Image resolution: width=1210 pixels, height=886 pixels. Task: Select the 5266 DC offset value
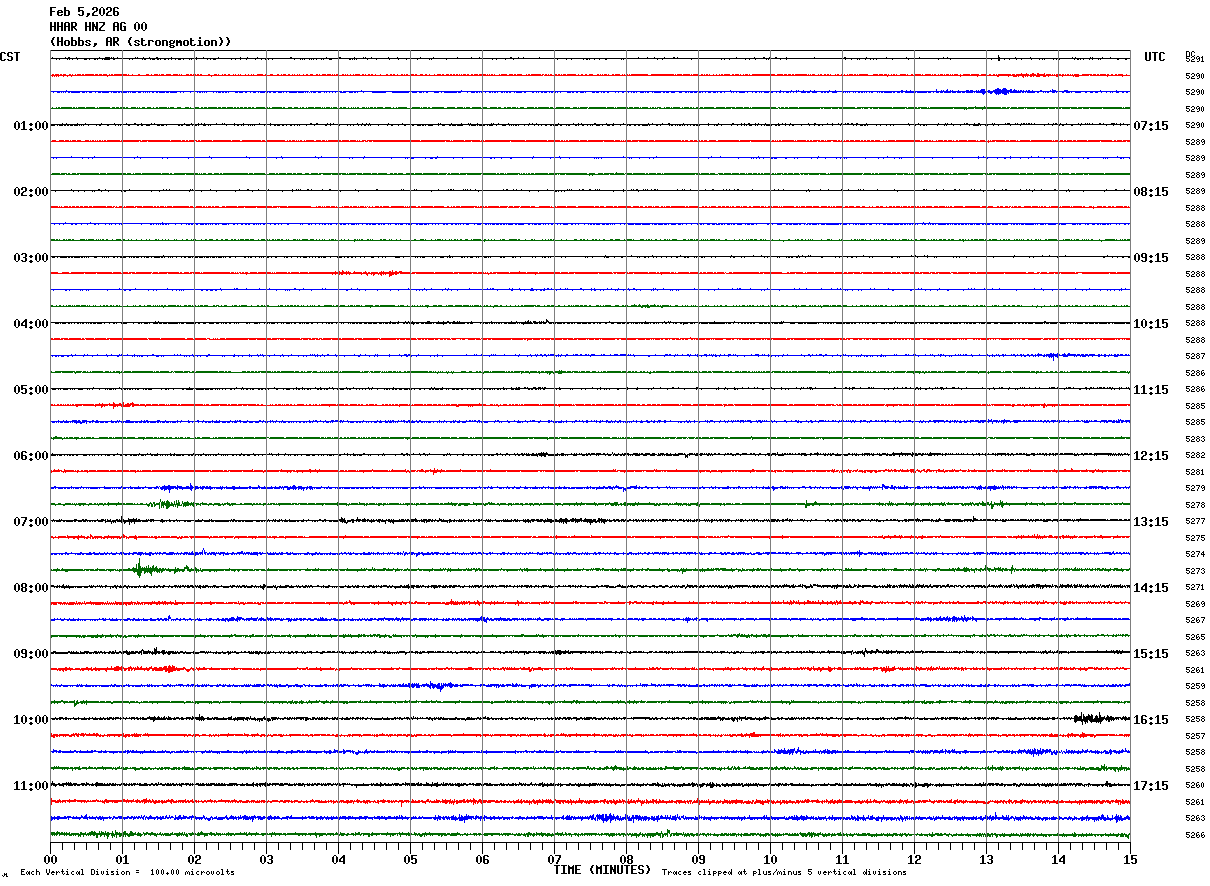[x=1195, y=835]
